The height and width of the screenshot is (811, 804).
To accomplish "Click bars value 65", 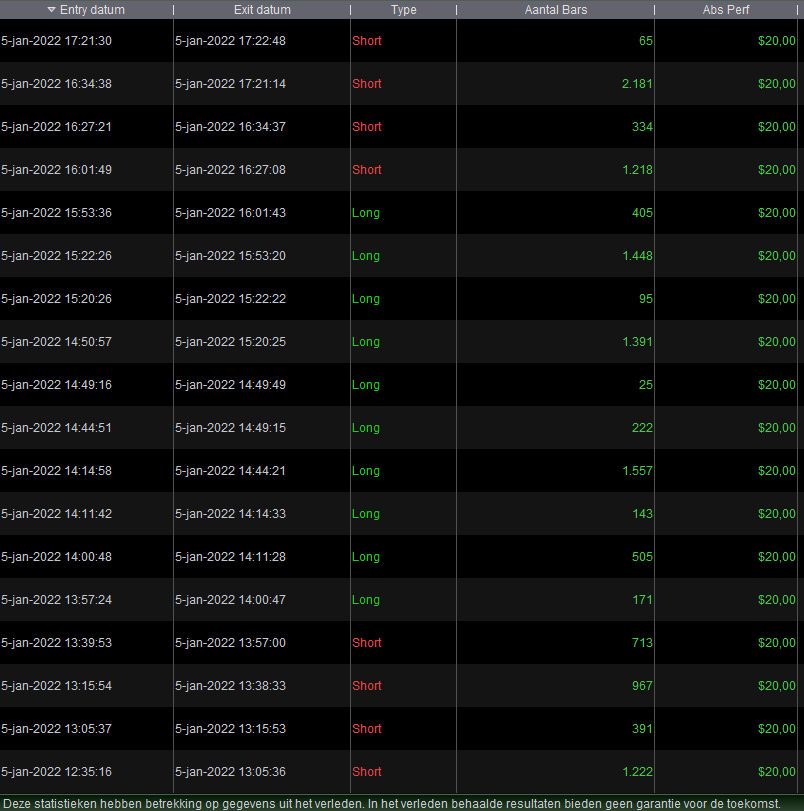I will [x=646, y=41].
